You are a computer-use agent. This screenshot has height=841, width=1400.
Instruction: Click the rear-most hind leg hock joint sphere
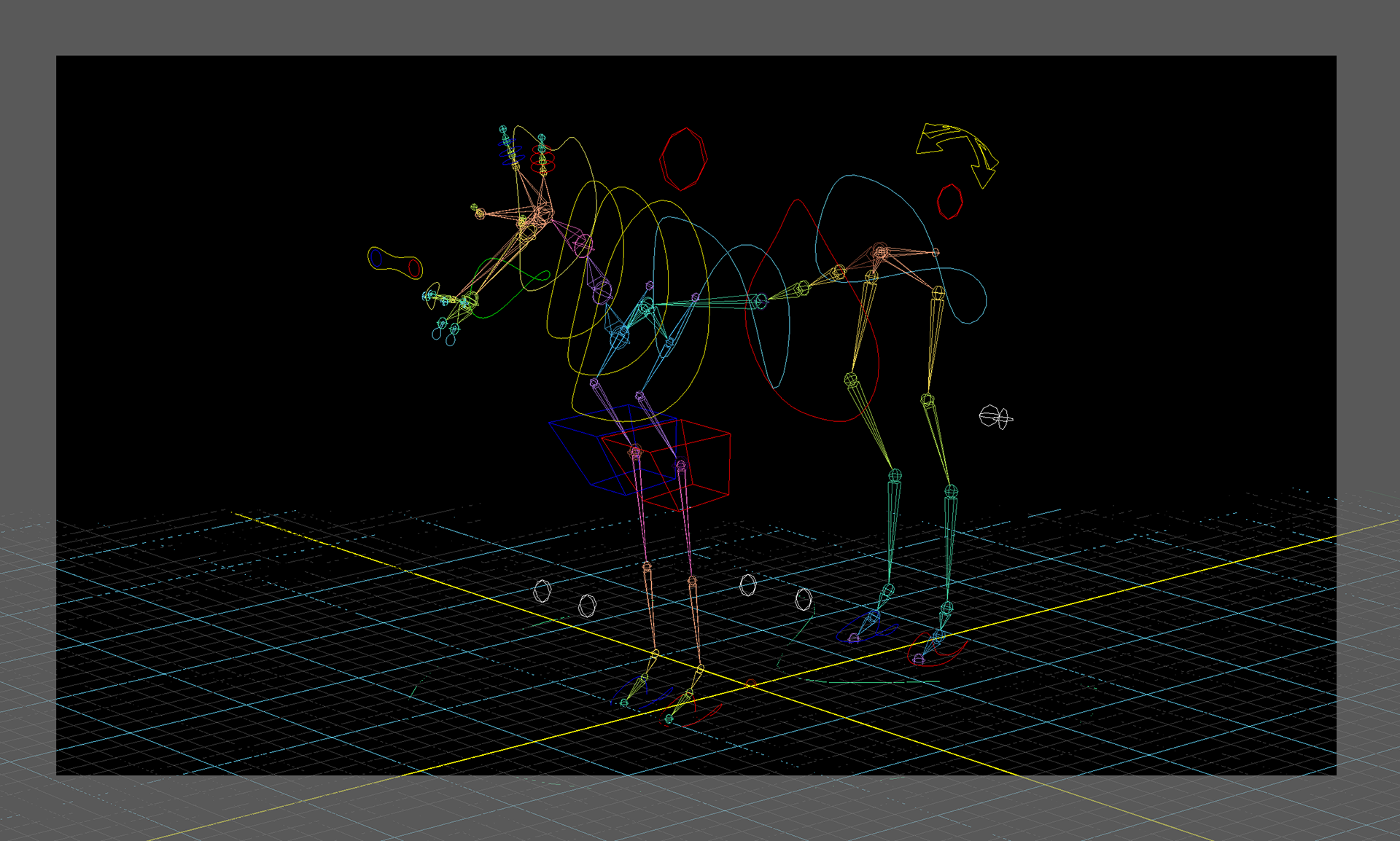(x=951, y=492)
